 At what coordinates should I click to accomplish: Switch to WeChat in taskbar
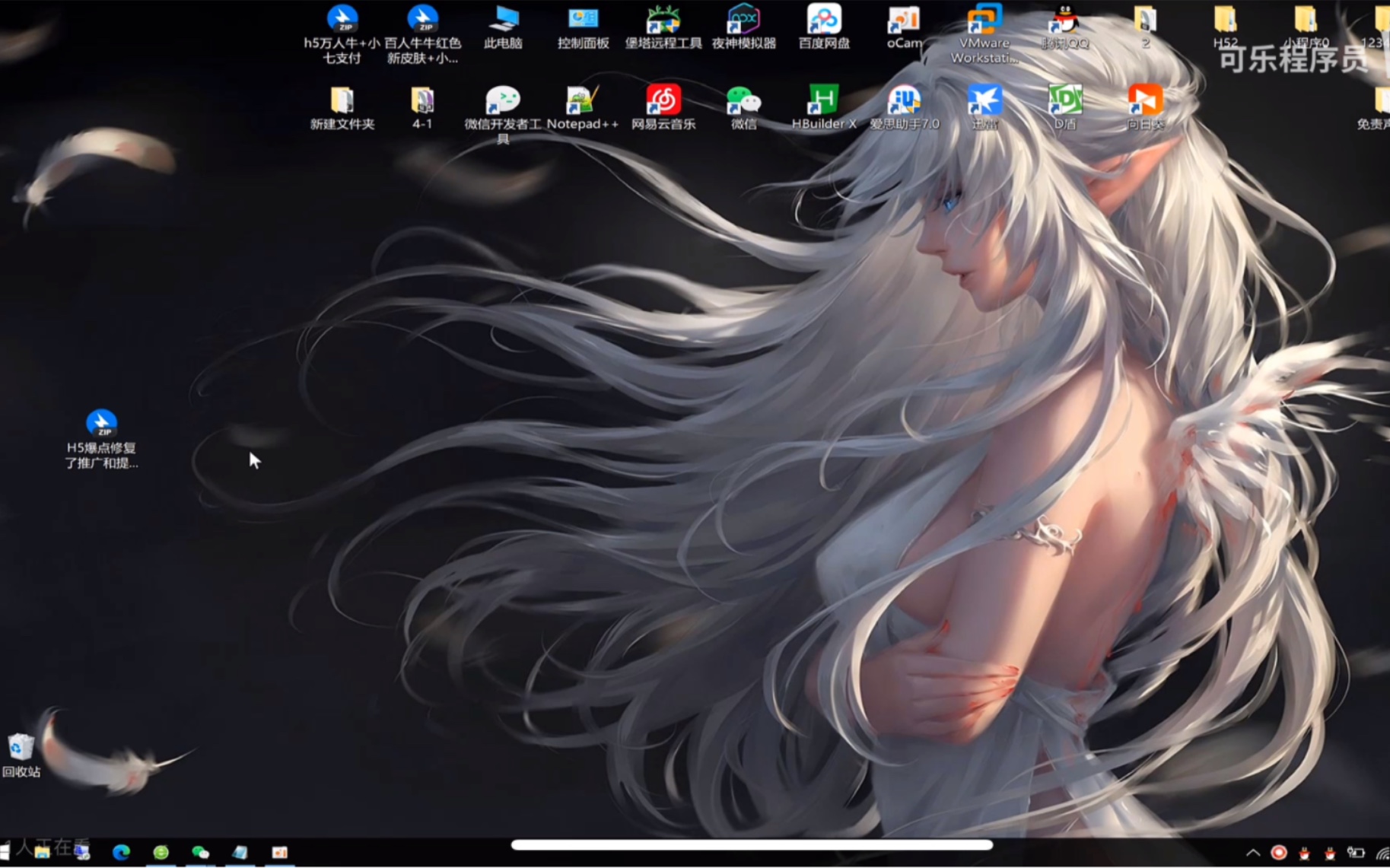point(200,852)
